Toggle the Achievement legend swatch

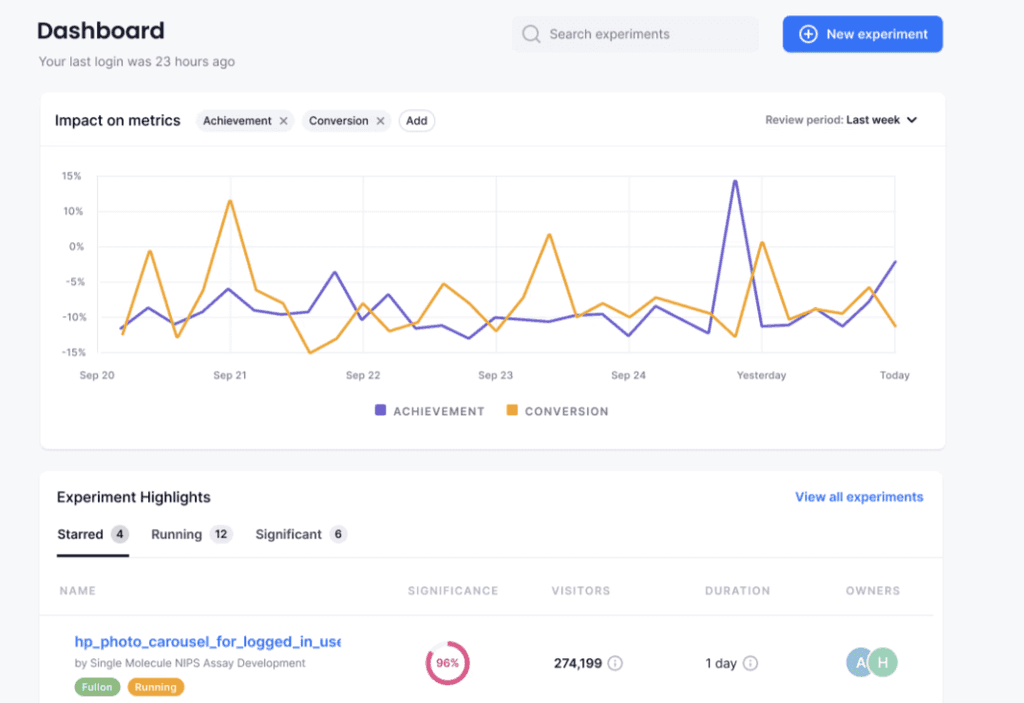pos(380,410)
